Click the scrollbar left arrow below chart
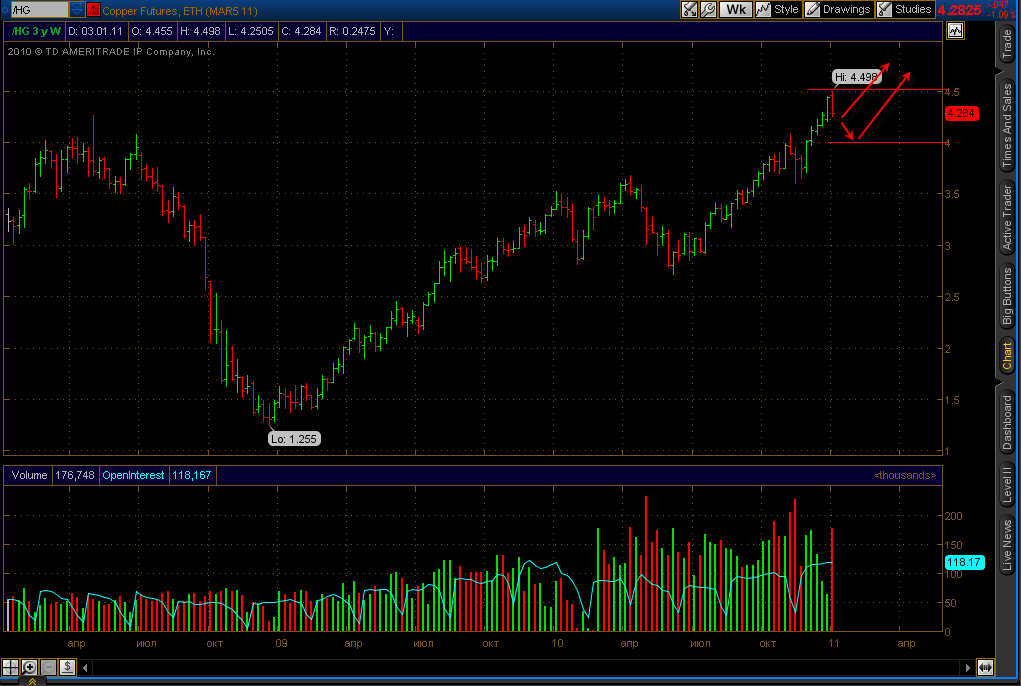1021x686 pixels. [85, 667]
